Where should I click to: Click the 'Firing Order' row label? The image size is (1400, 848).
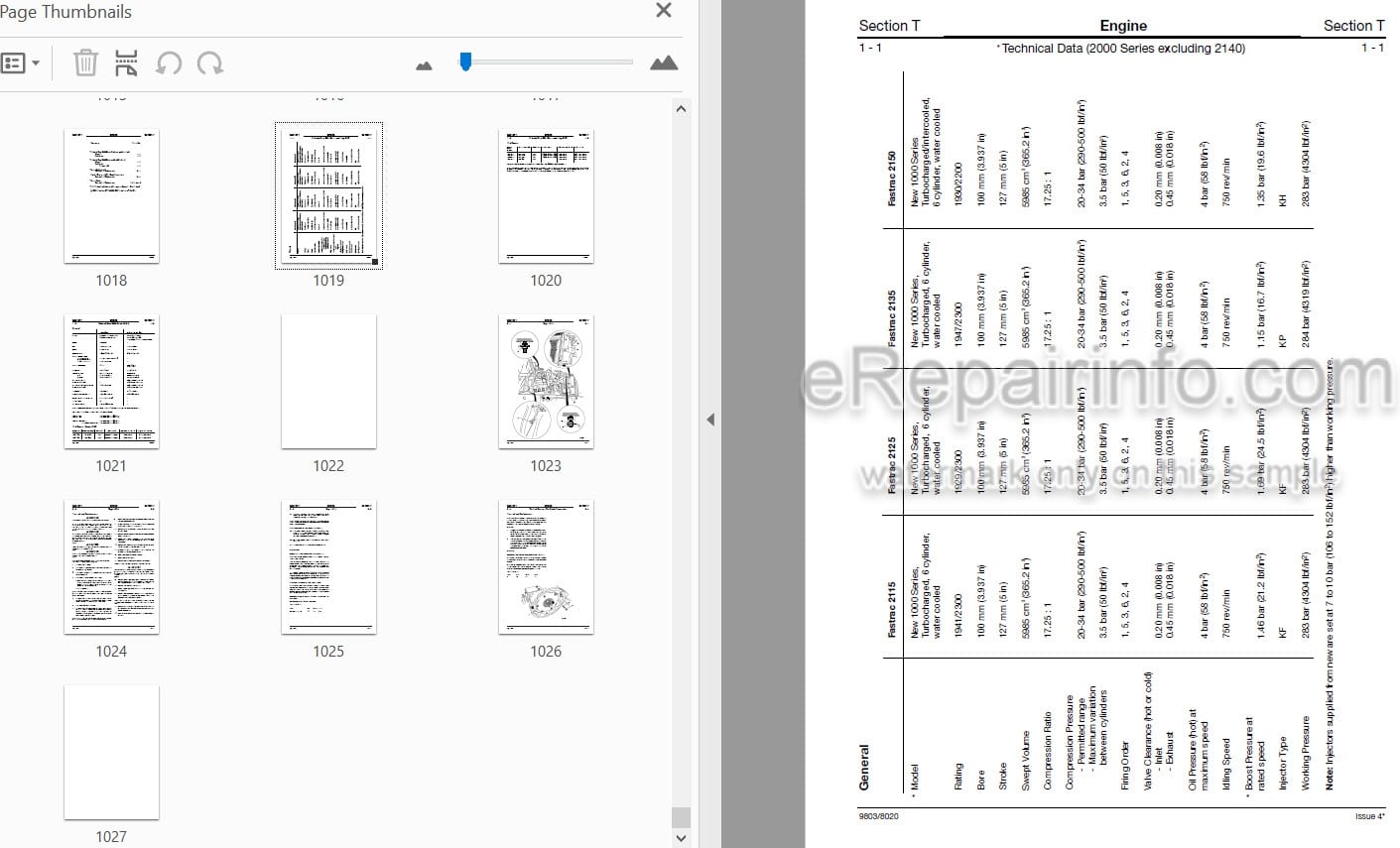[1125, 765]
